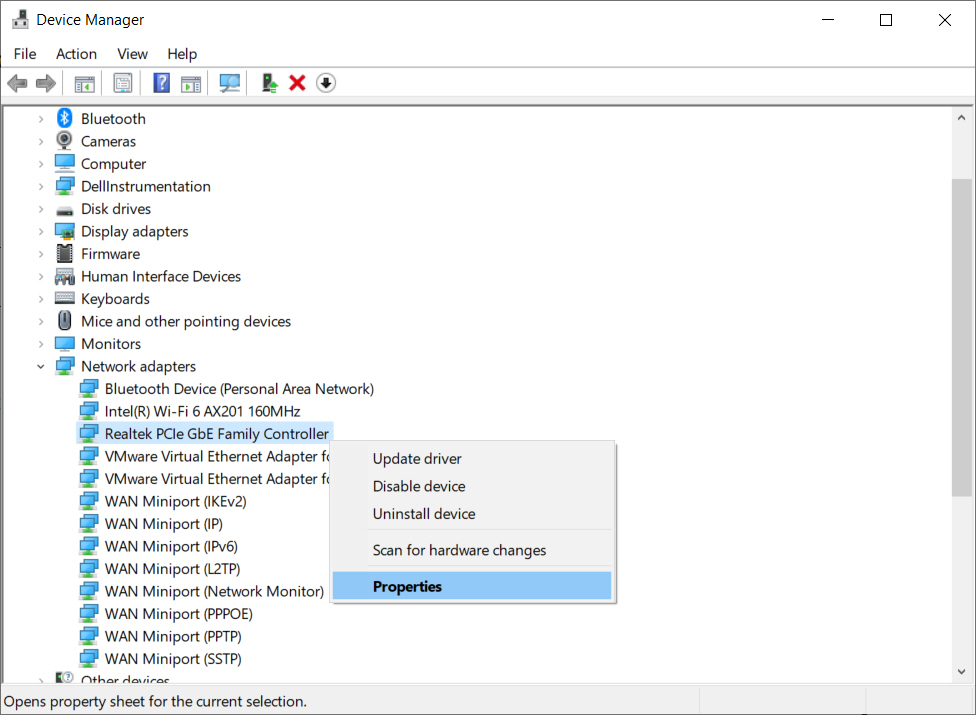Click the Update device driver toolbar icon
The height and width of the screenshot is (715, 976).
coord(269,83)
